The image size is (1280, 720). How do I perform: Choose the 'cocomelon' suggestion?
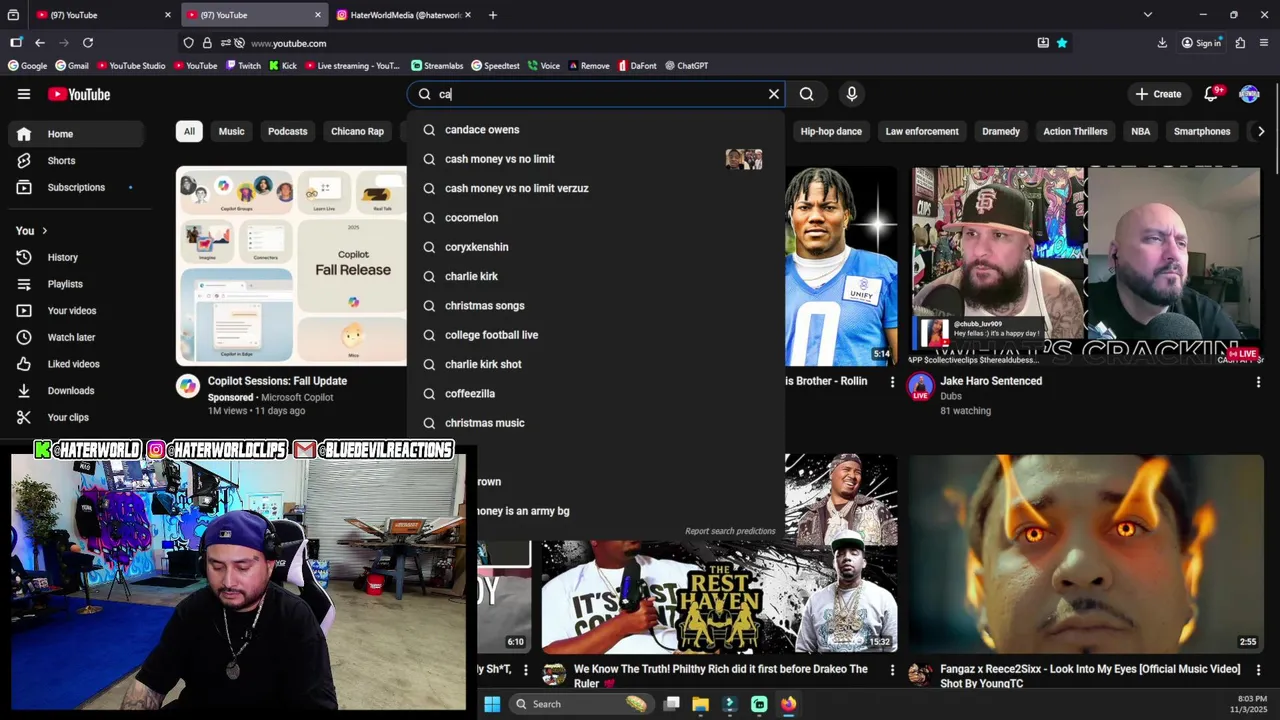click(595, 217)
